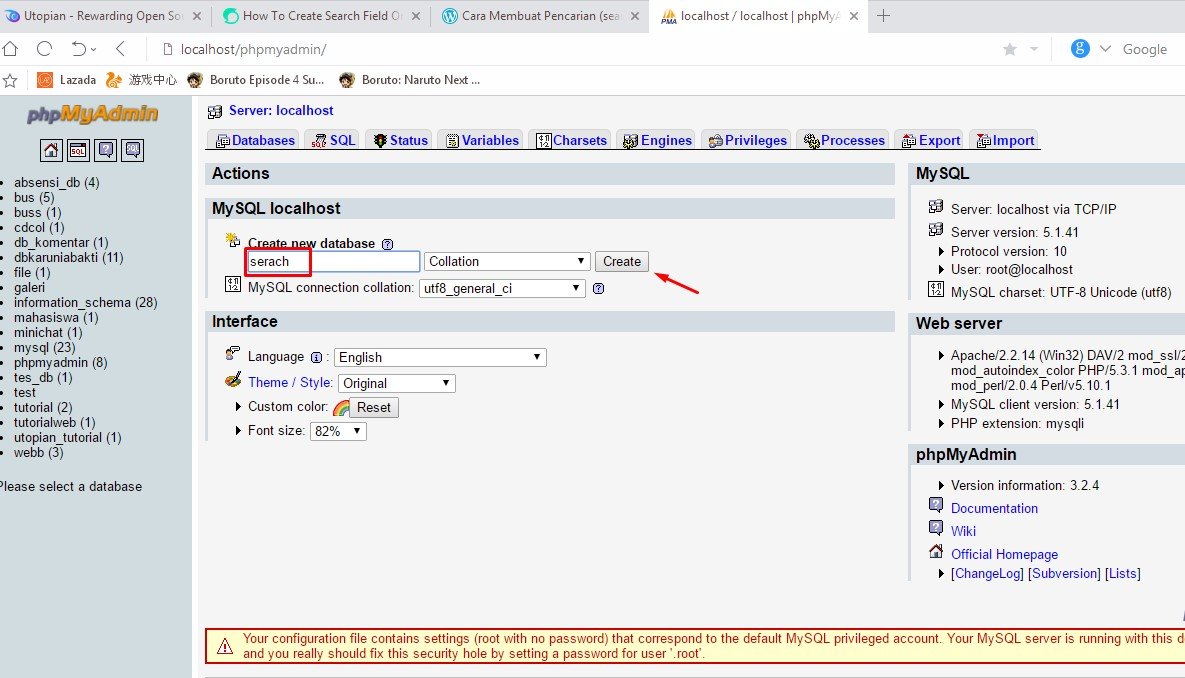Viewport: 1185px width, 678px height.
Task: Open the Language dropdown
Action: tap(440, 358)
